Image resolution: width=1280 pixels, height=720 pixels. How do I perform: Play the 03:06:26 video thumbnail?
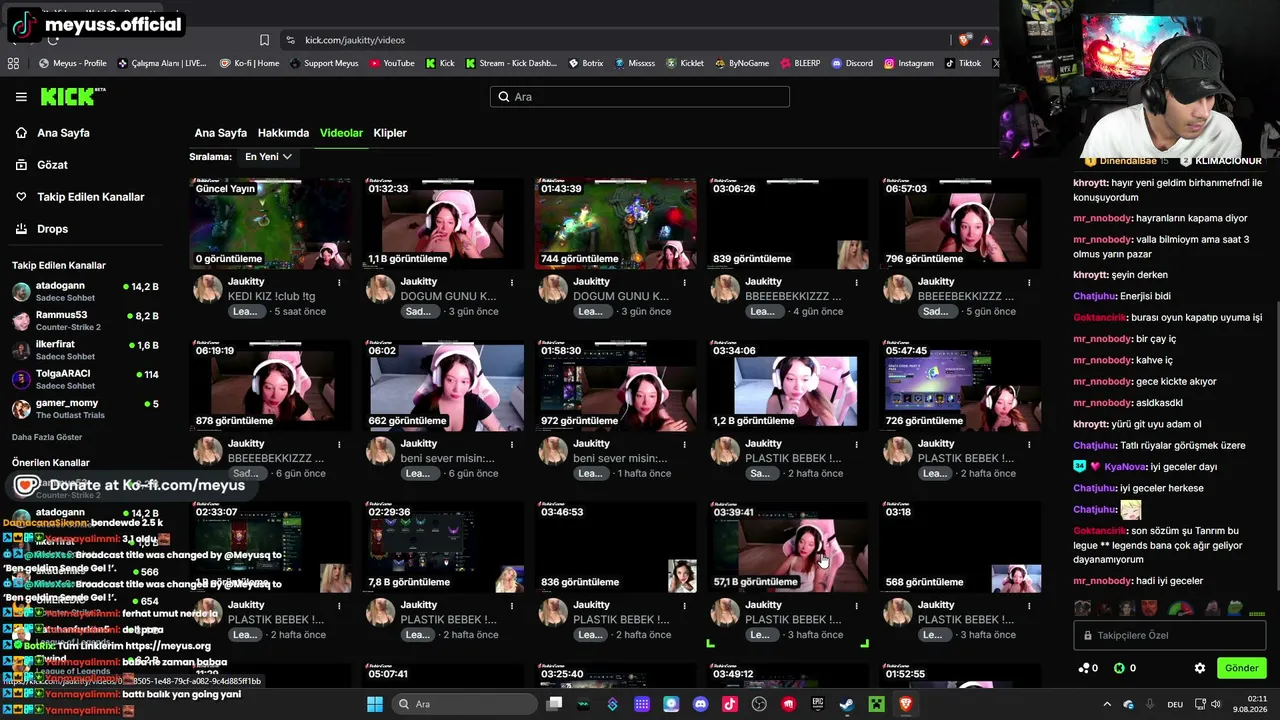pyautogui.click(x=788, y=223)
